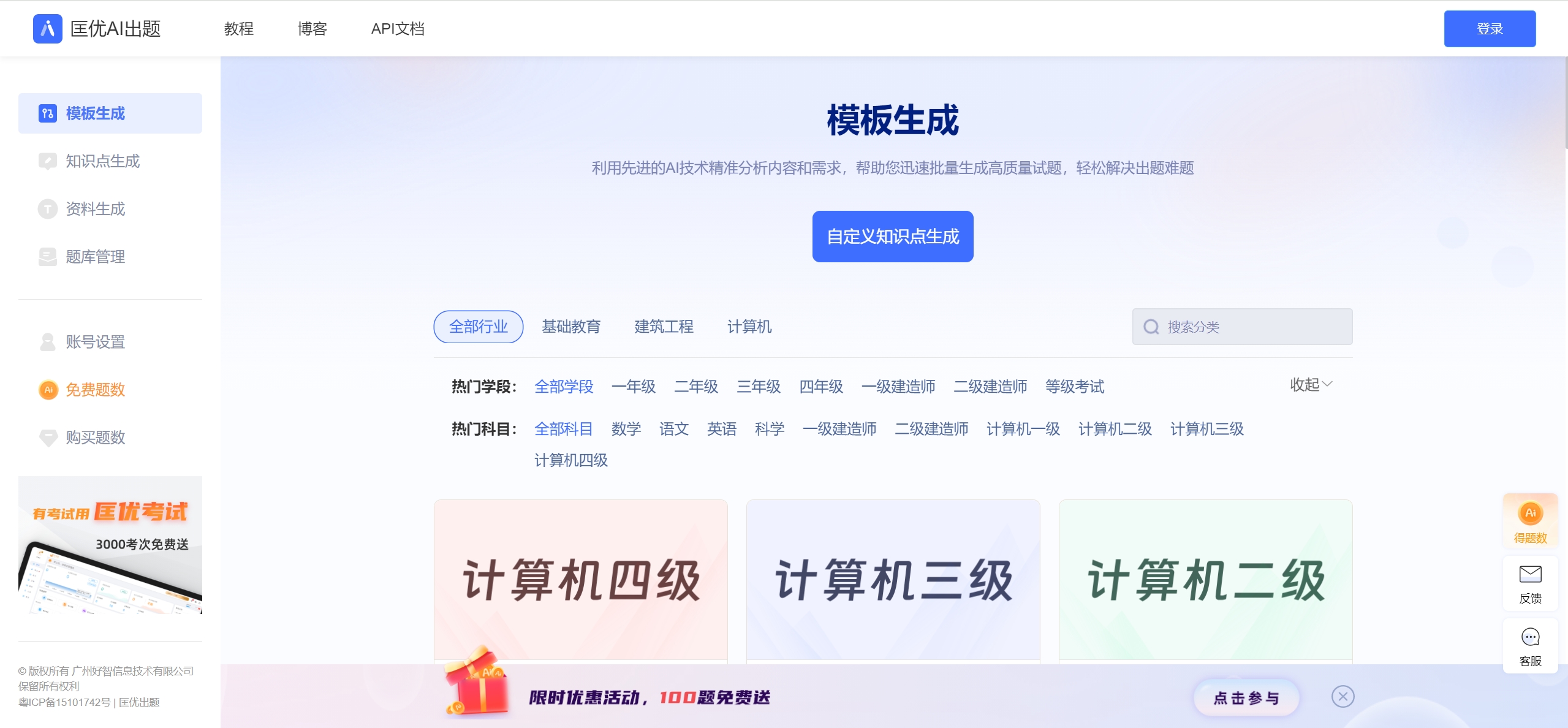Open the 博客 menu item
Viewport: 1568px width, 728px height.
[312, 29]
